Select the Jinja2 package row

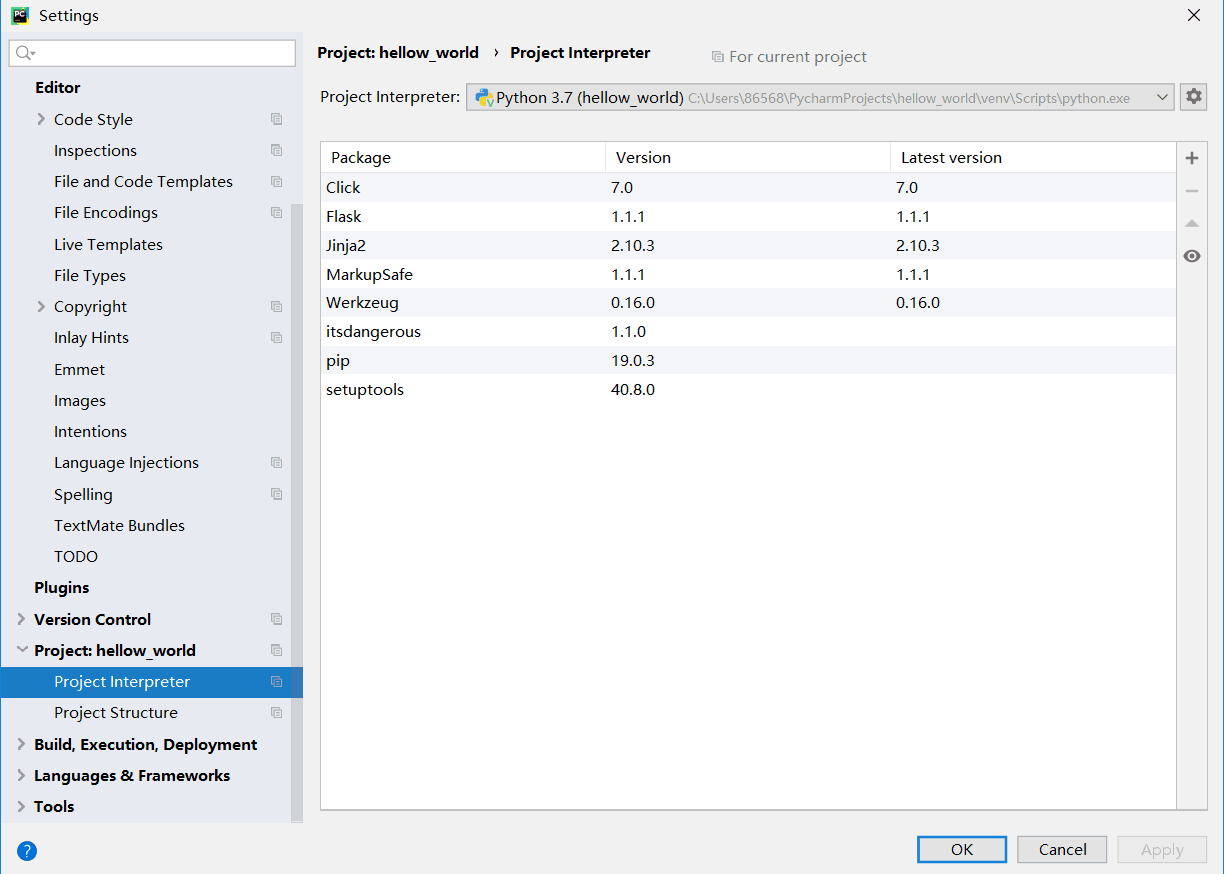coord(748,245)
